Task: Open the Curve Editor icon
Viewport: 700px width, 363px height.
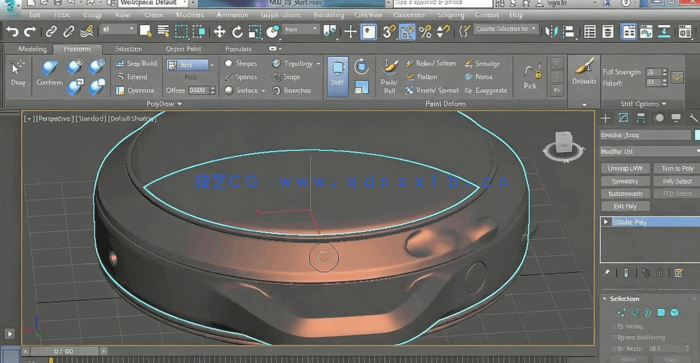Action: pos(646,32)
